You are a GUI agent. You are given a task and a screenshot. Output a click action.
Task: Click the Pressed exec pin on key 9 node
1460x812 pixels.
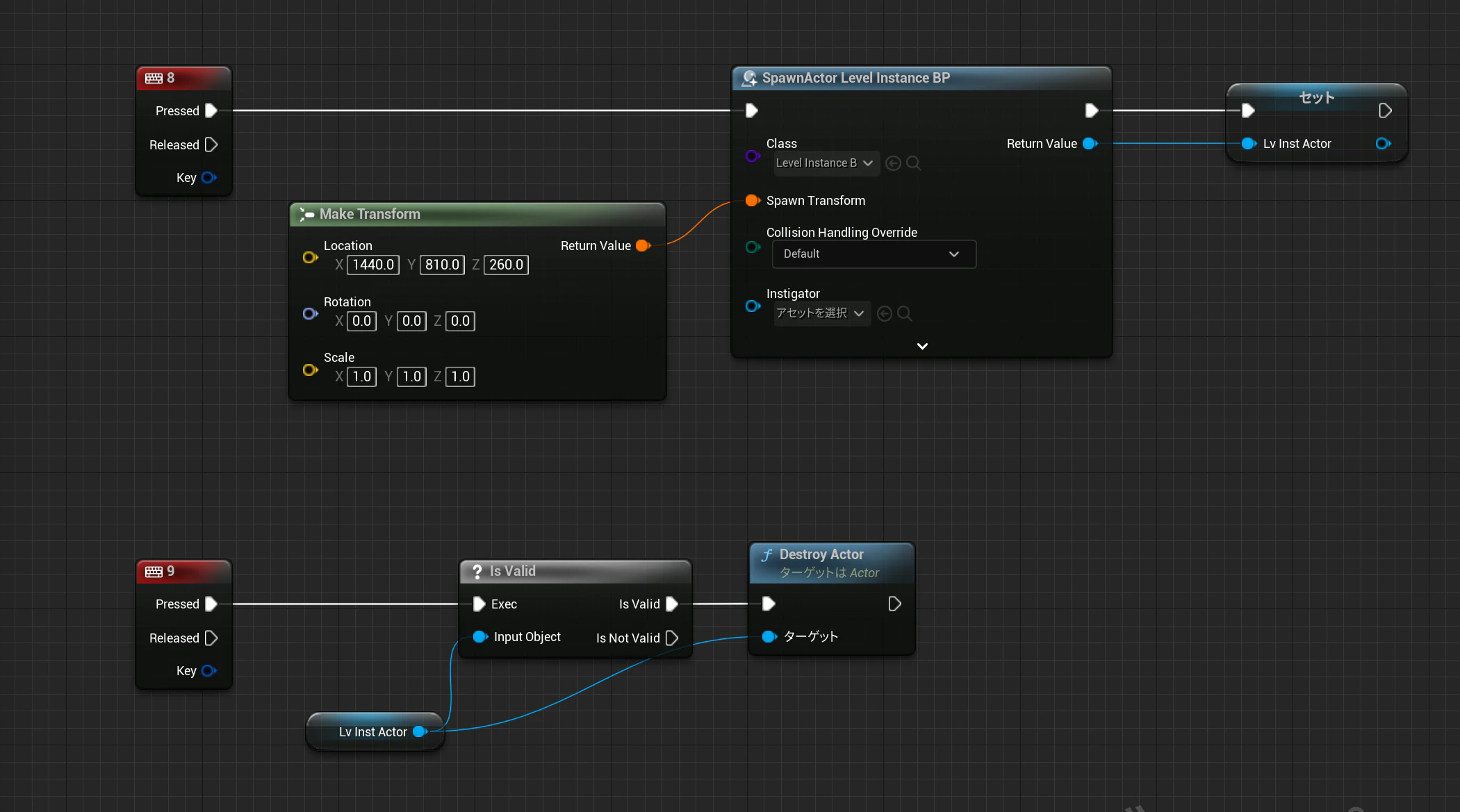tap(211, 604)
